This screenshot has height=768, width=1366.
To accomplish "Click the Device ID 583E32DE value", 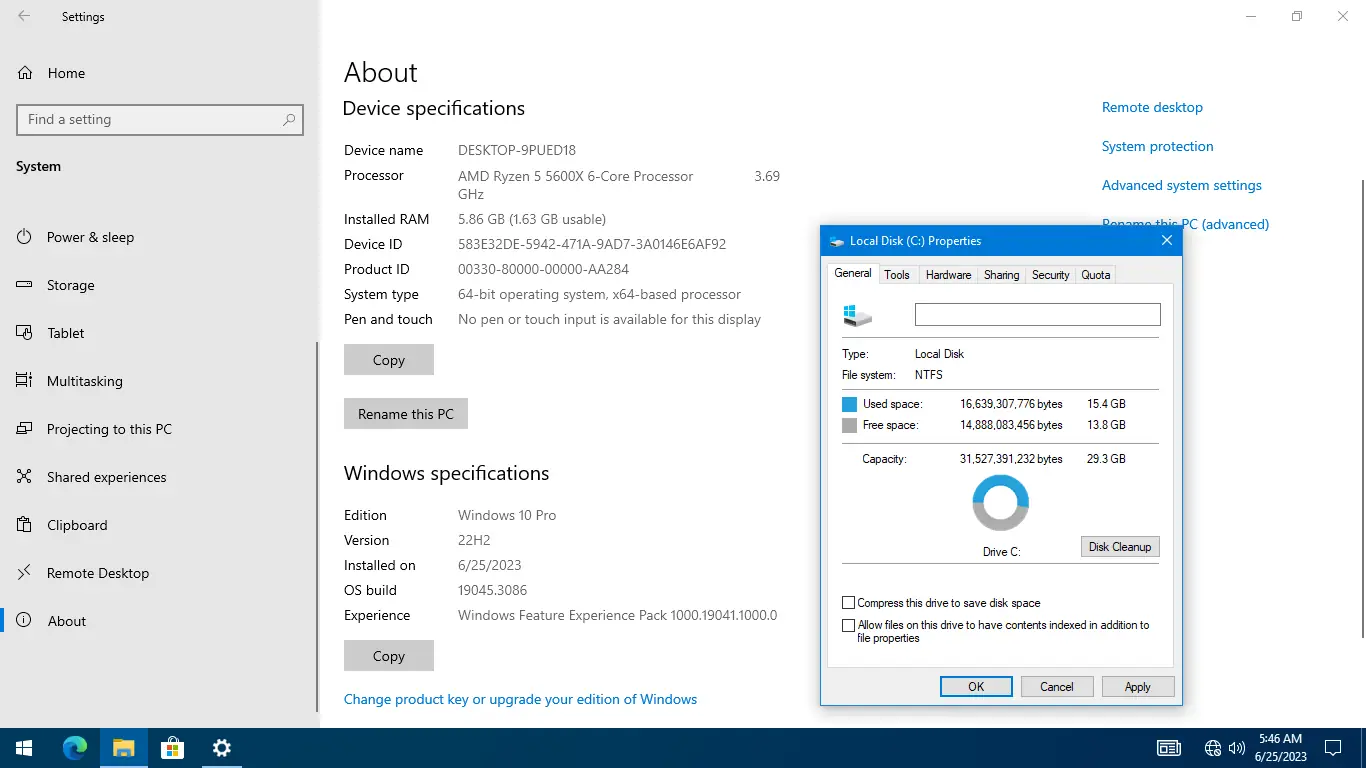I will click(592, 244).
